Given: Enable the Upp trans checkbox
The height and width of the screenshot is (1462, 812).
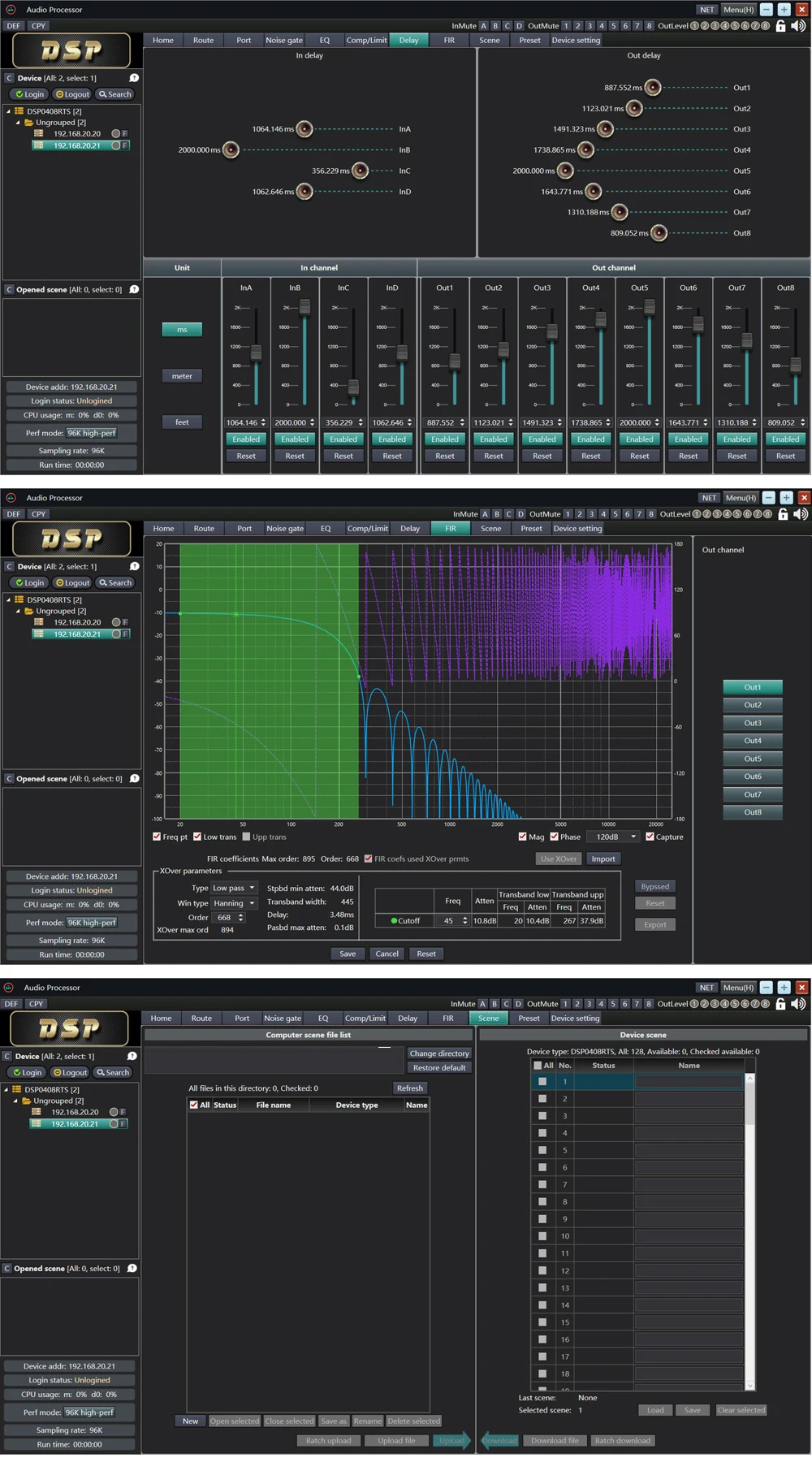Looking at the screenshot, I should point(247,837).
